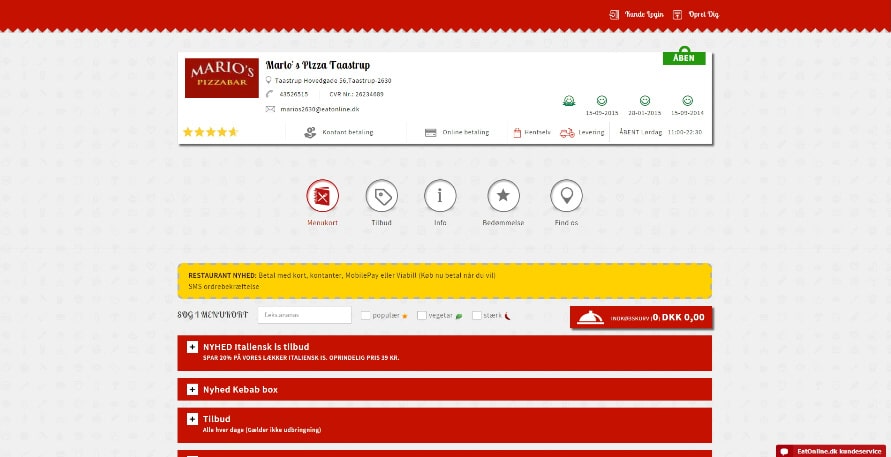The height and width of the screenshot is (457, 891).
Task: Click the Kunde Login icon
Action: pos(614,15)
